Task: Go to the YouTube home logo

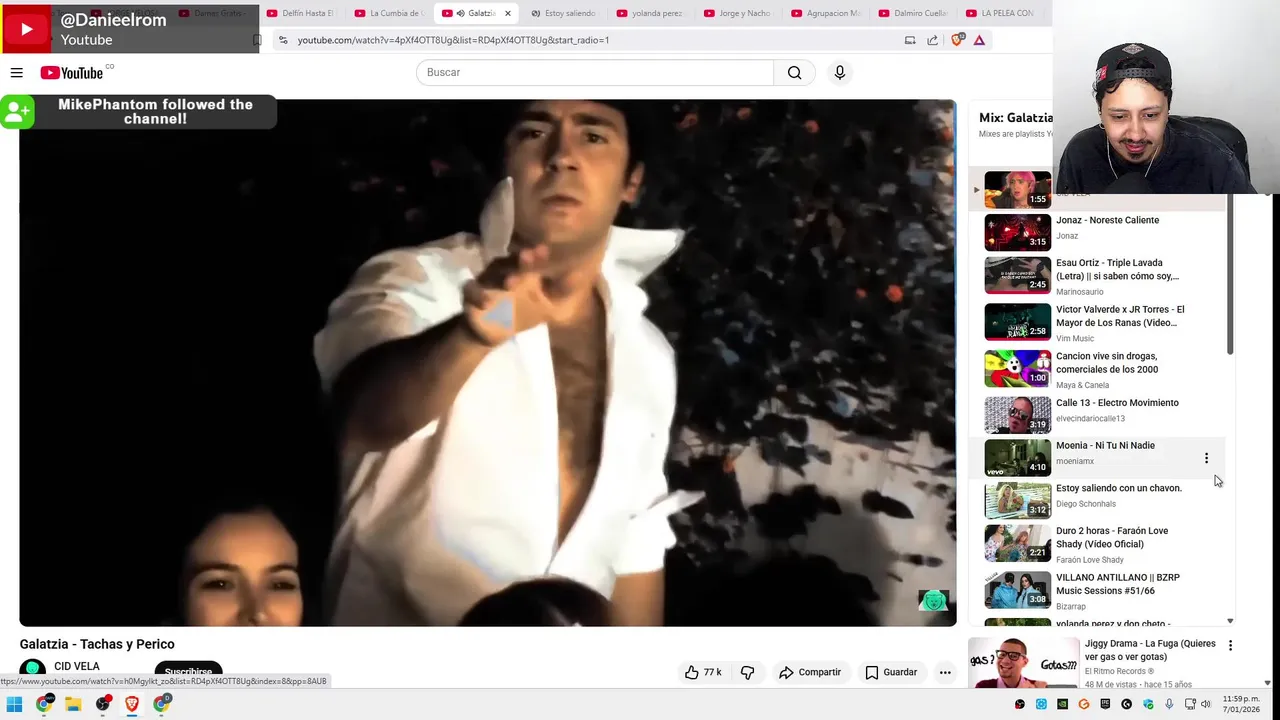Action: point(72,72)
